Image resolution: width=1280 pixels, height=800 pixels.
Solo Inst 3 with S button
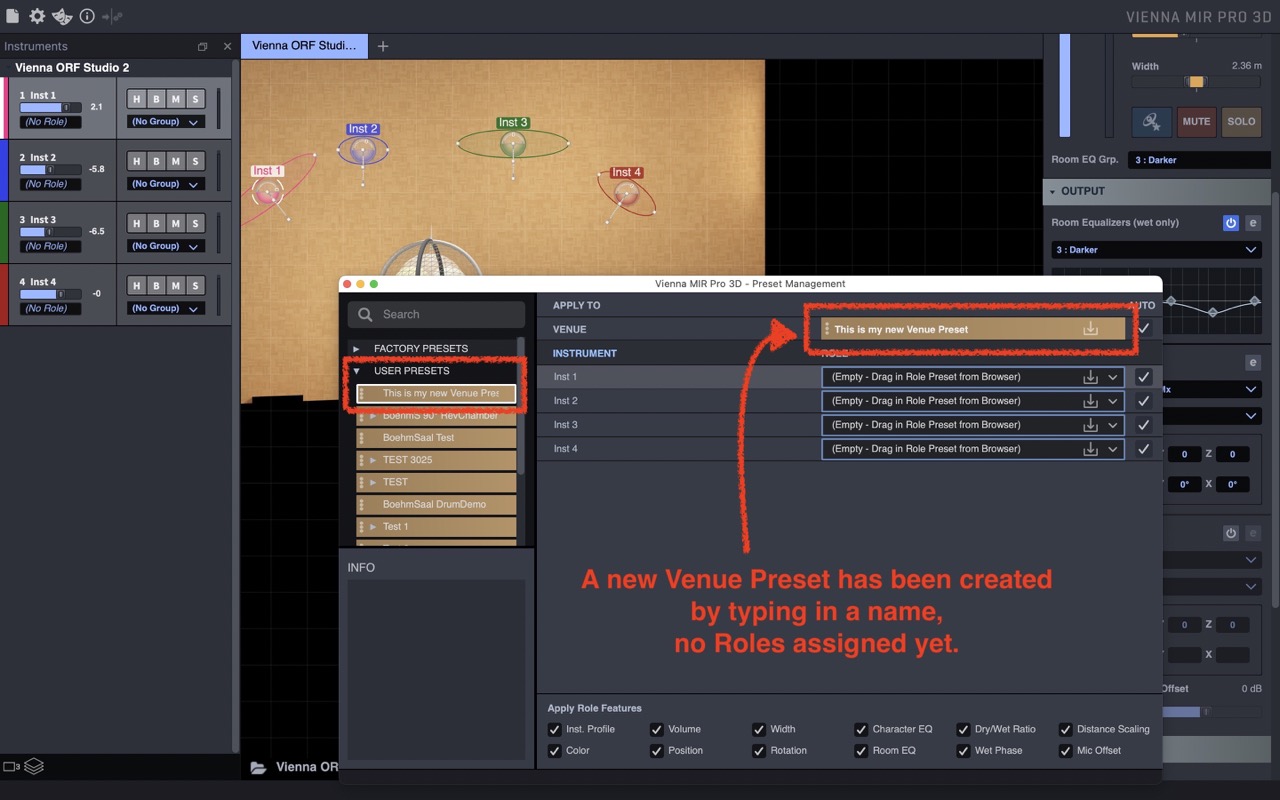(195, 223)
